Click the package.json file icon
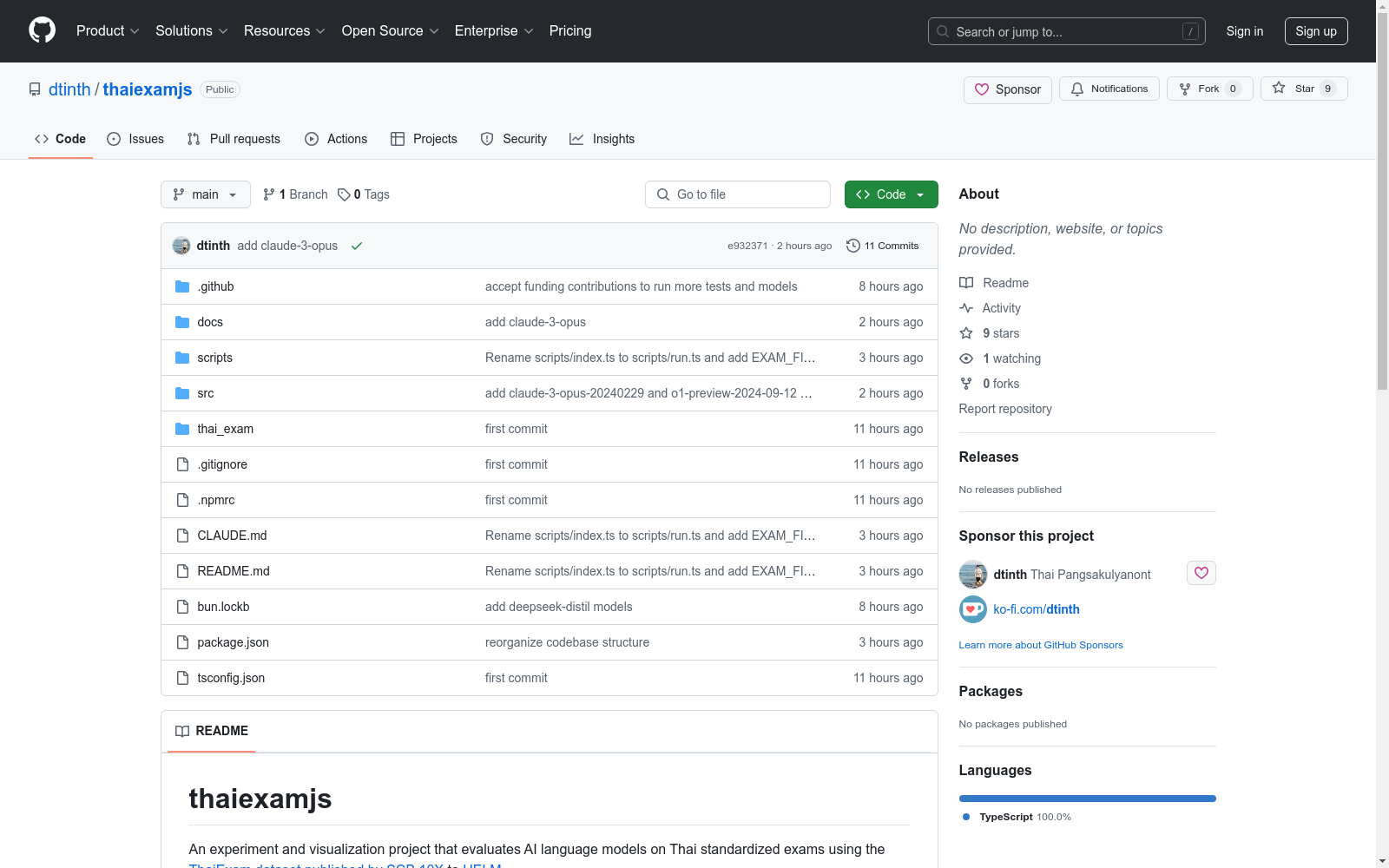The image size is (1389, 868). coord(182,642)
